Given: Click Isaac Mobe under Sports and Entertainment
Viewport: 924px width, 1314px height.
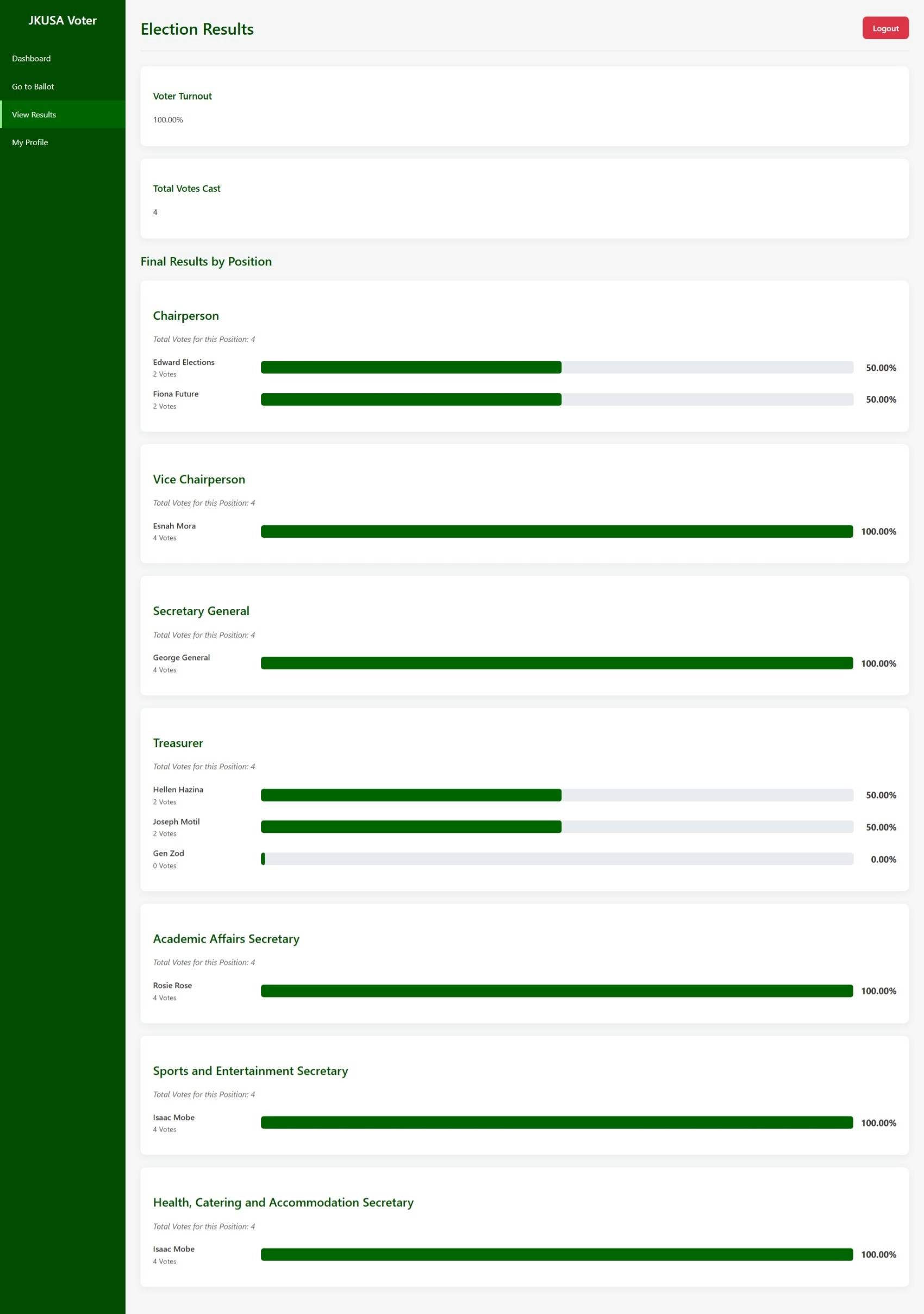Looking at the screenshot, I should pyautogui.click(x=173, y=1117).
